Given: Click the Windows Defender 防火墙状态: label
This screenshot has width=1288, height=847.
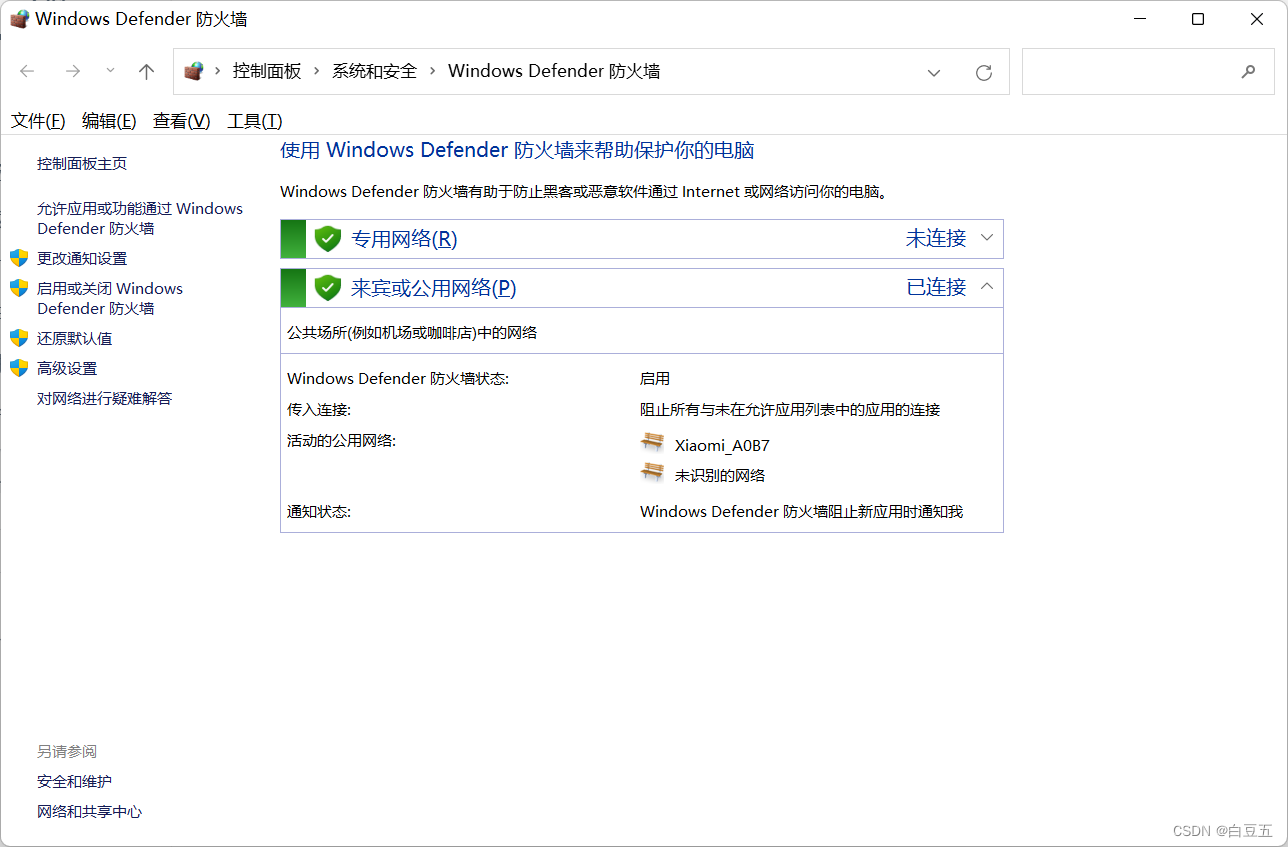Looking at the screenshot, I should tap(398, 379).
